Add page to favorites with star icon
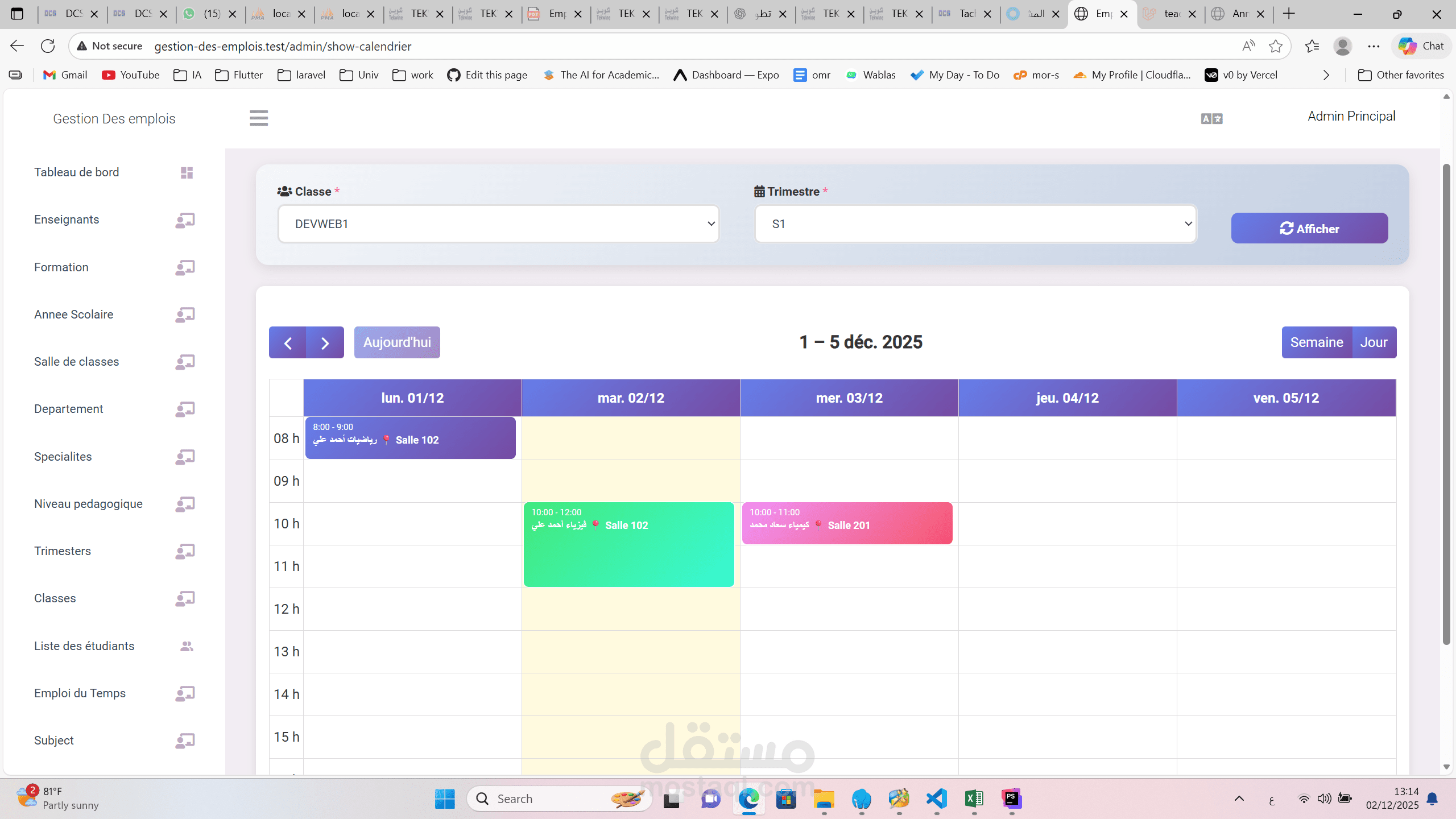This screenshot has height=819, width=1456. tap(1276, 46)
